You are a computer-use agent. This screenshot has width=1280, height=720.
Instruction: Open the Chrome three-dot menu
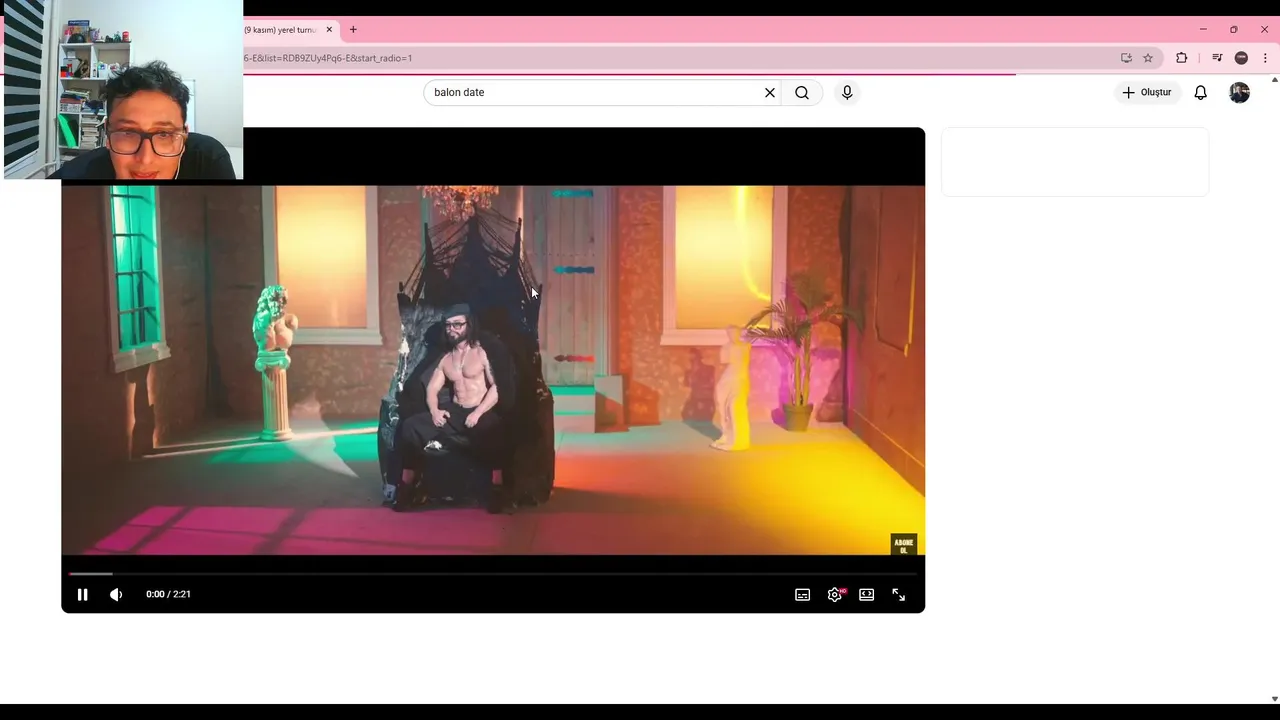point(1265,58)
